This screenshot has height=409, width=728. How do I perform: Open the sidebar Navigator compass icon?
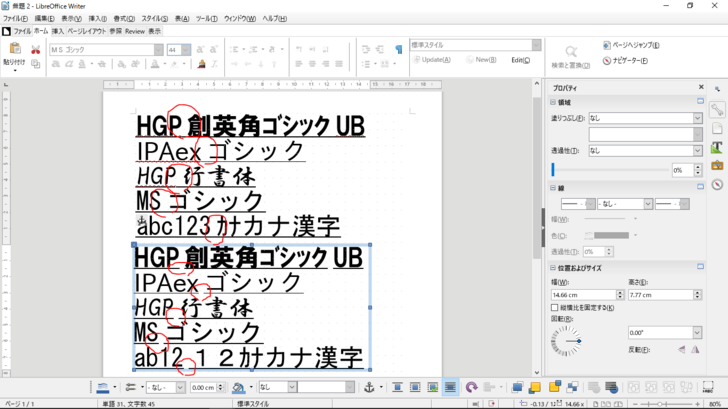click(x=717, y=184)
